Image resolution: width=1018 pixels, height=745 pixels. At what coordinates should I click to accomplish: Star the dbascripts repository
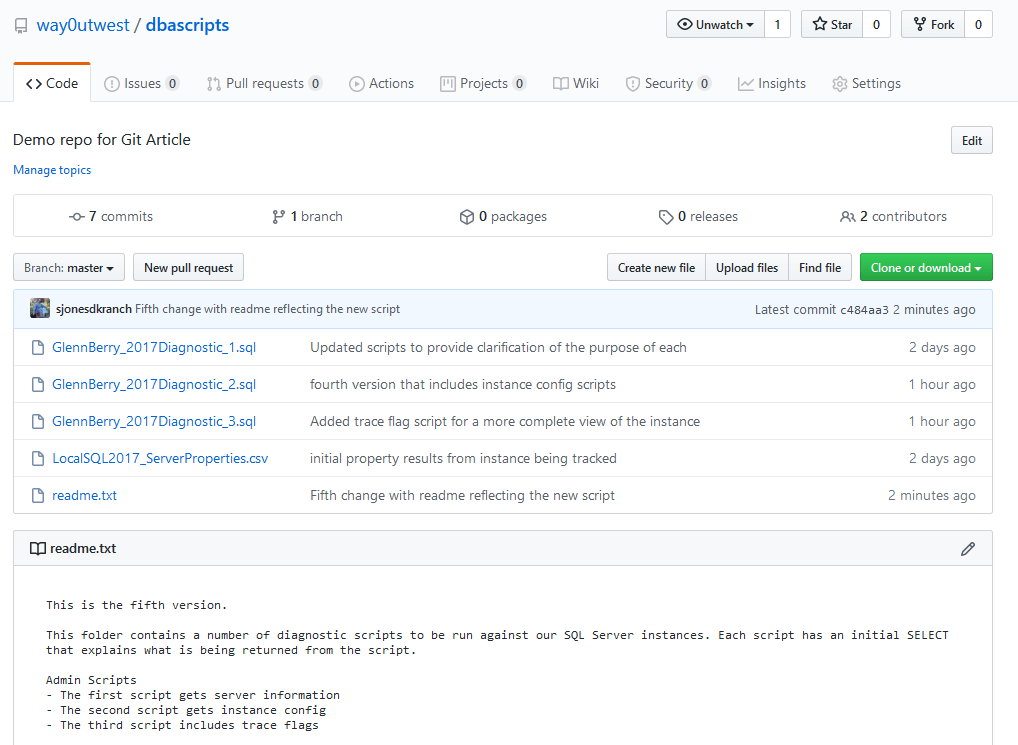pos(832,25)
